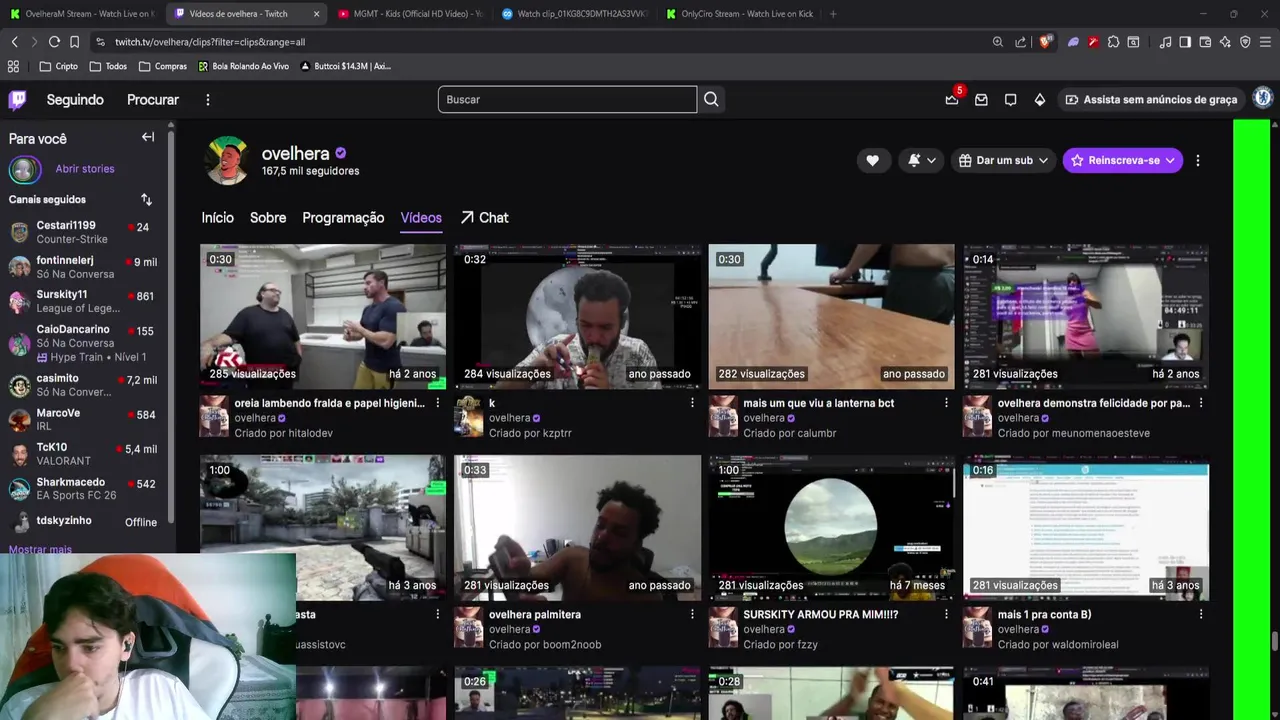The image size is (1280, 720).
Task: Open channel options three-dot menu beside Reinscreva-se
Action: point(1198,160)
